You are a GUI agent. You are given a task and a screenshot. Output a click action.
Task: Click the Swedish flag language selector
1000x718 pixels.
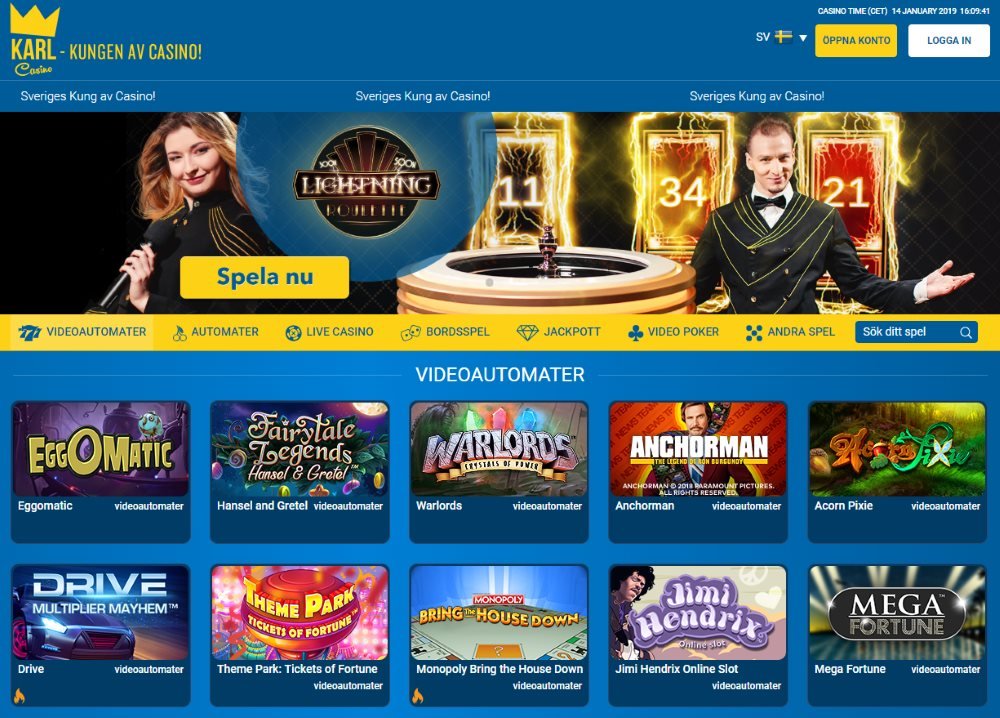point(783,36)
